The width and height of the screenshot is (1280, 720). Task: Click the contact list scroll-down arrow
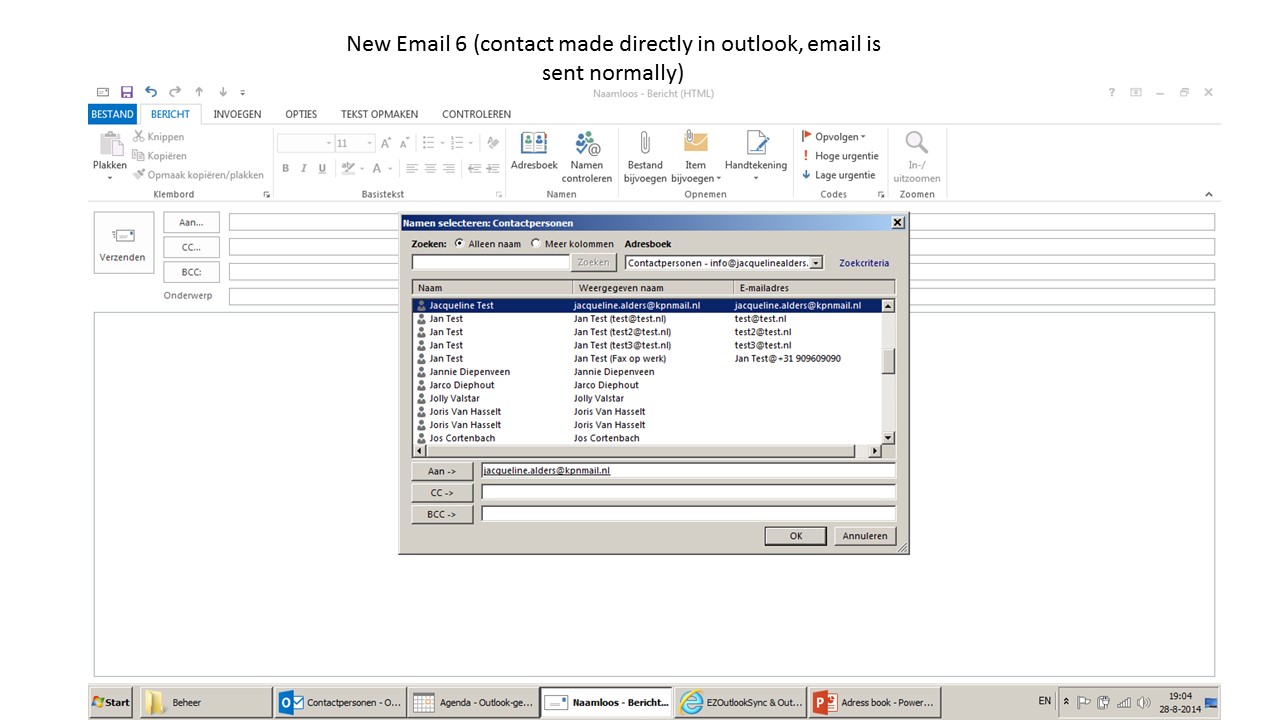[888, 437]
